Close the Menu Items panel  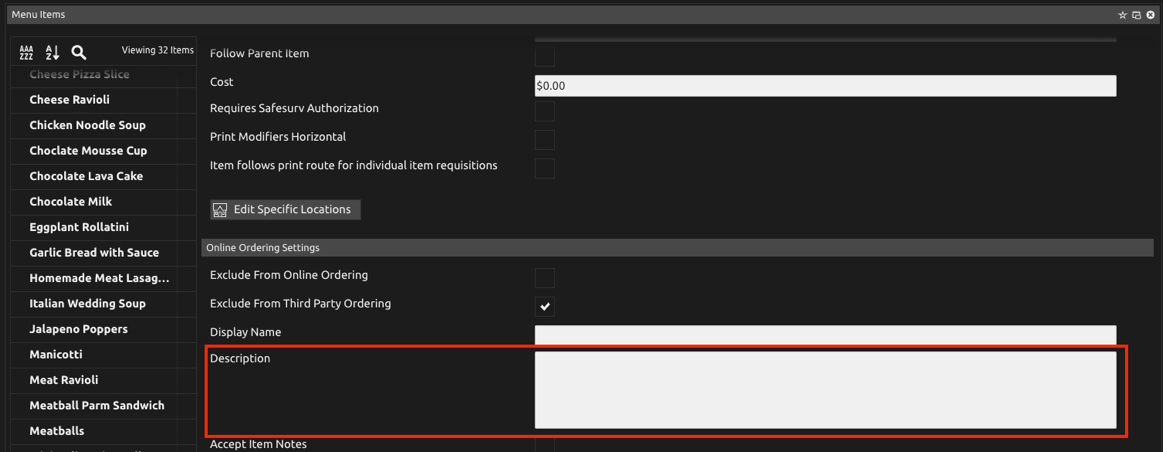pos(1150,15)
